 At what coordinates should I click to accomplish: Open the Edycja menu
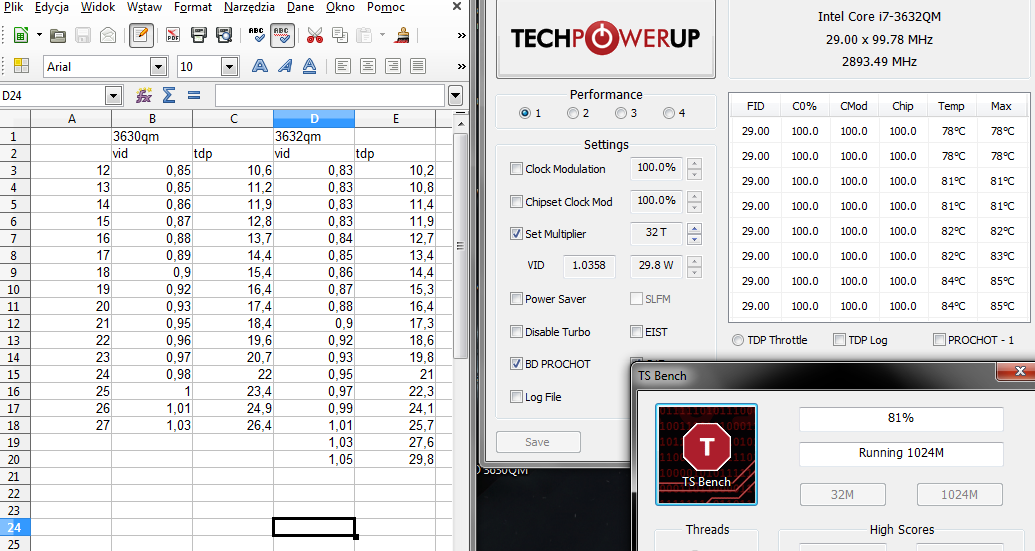tap(51, 7)
